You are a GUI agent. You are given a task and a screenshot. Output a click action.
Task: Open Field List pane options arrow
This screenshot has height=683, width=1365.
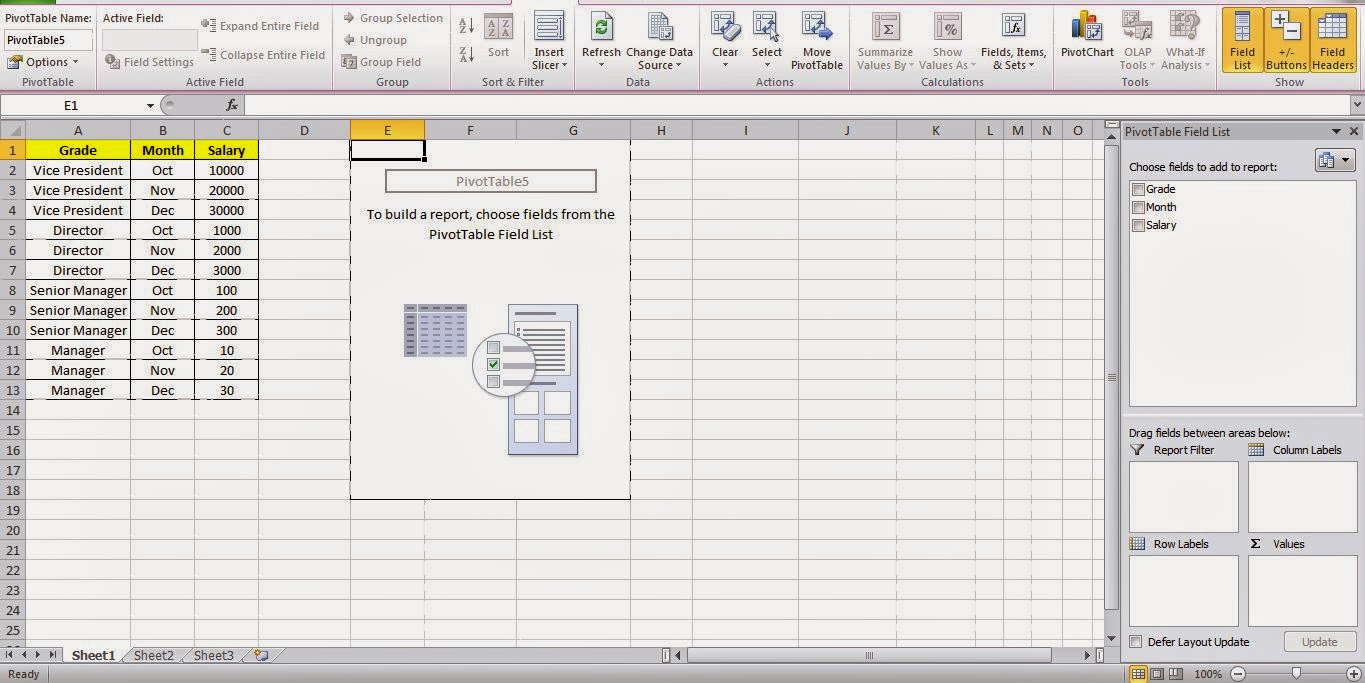tap(1336, 131)
